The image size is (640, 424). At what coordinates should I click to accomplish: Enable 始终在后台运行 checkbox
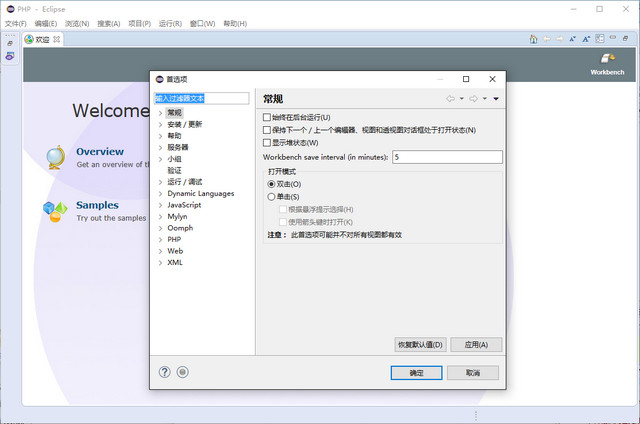click(267, 117)
